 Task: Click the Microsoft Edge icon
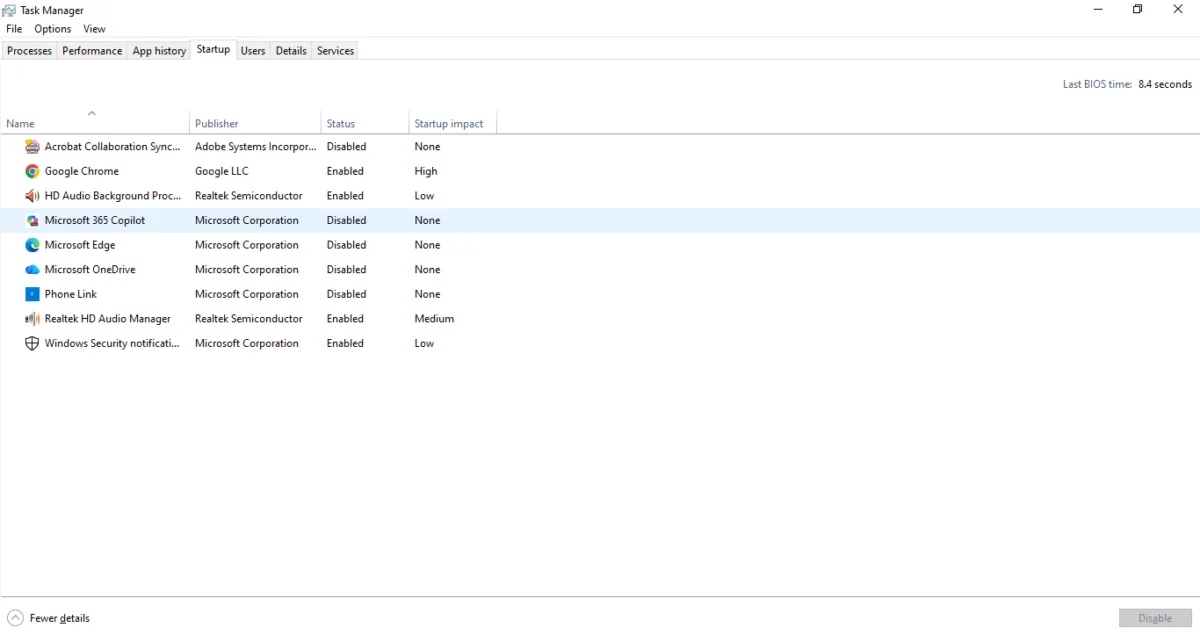point(32,245)
